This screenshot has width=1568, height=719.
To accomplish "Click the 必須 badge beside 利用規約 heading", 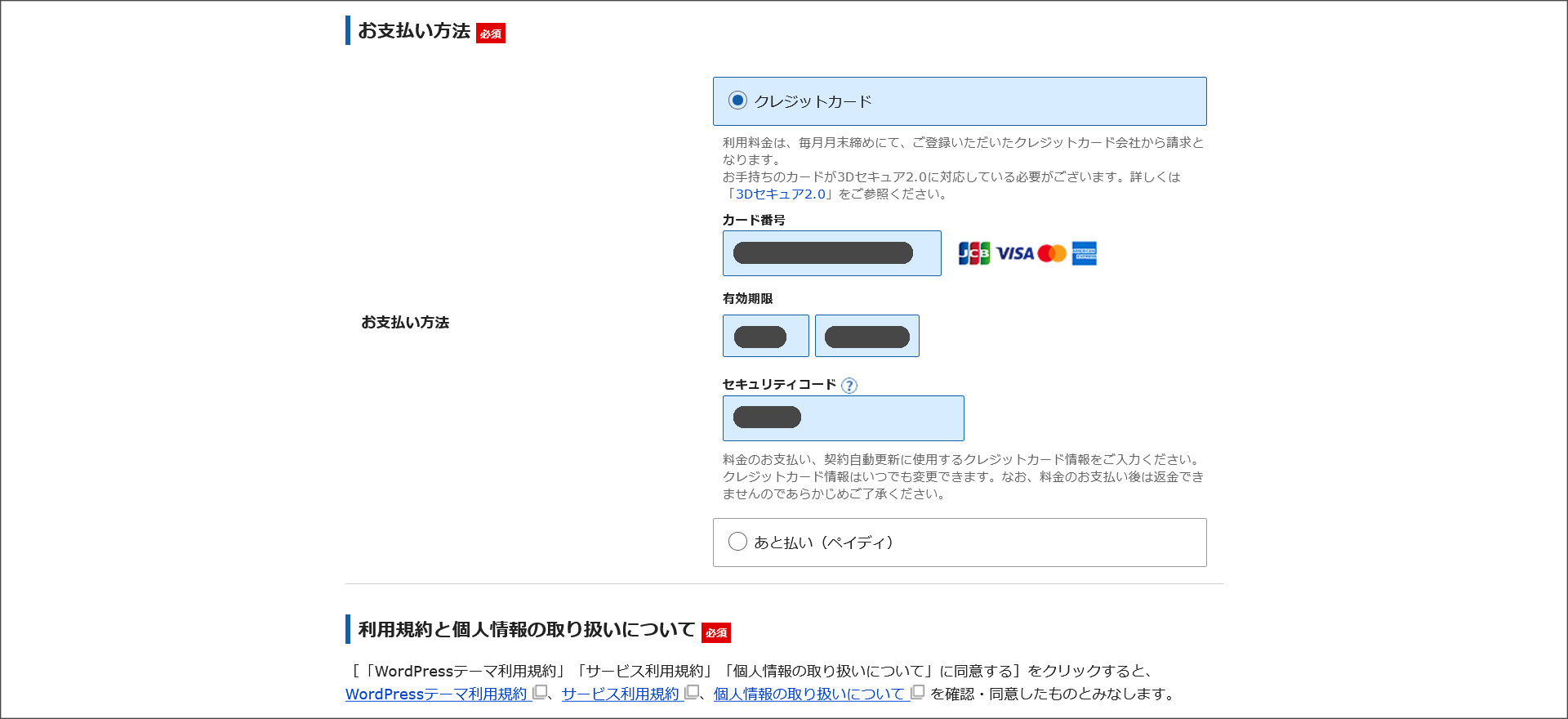I will [x=716, y=632].
